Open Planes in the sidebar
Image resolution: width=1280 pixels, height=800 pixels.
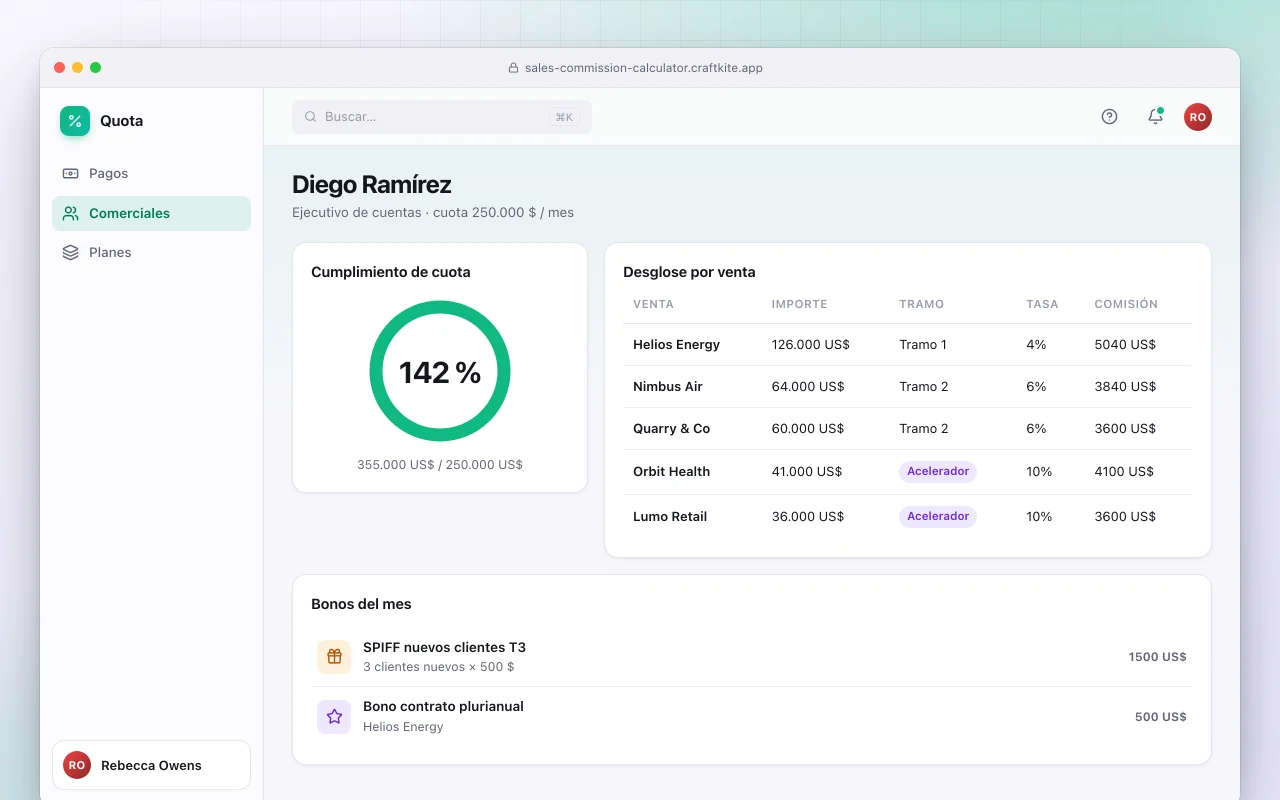151,252
